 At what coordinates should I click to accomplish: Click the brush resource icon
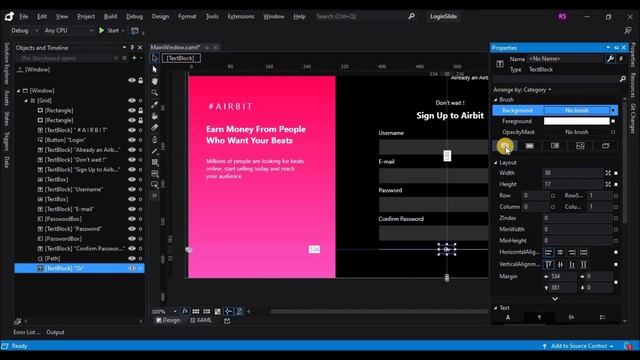(605, 146)
